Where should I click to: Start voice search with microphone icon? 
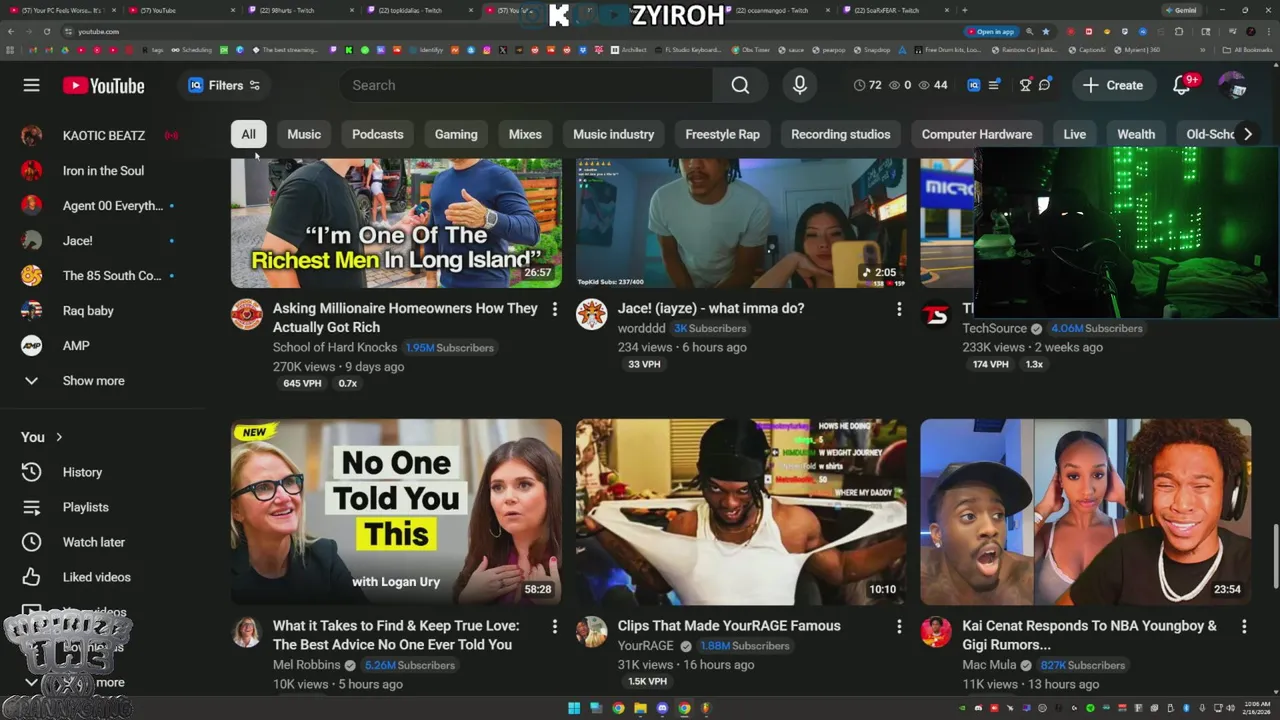tap(800, 85)
